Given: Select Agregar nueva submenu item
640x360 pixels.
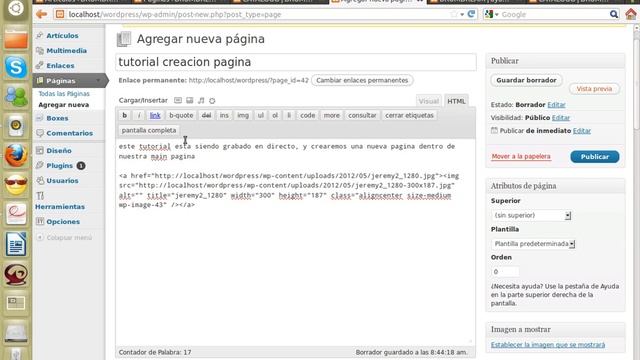Looking at the screenshot, I should tap(63, 105).
